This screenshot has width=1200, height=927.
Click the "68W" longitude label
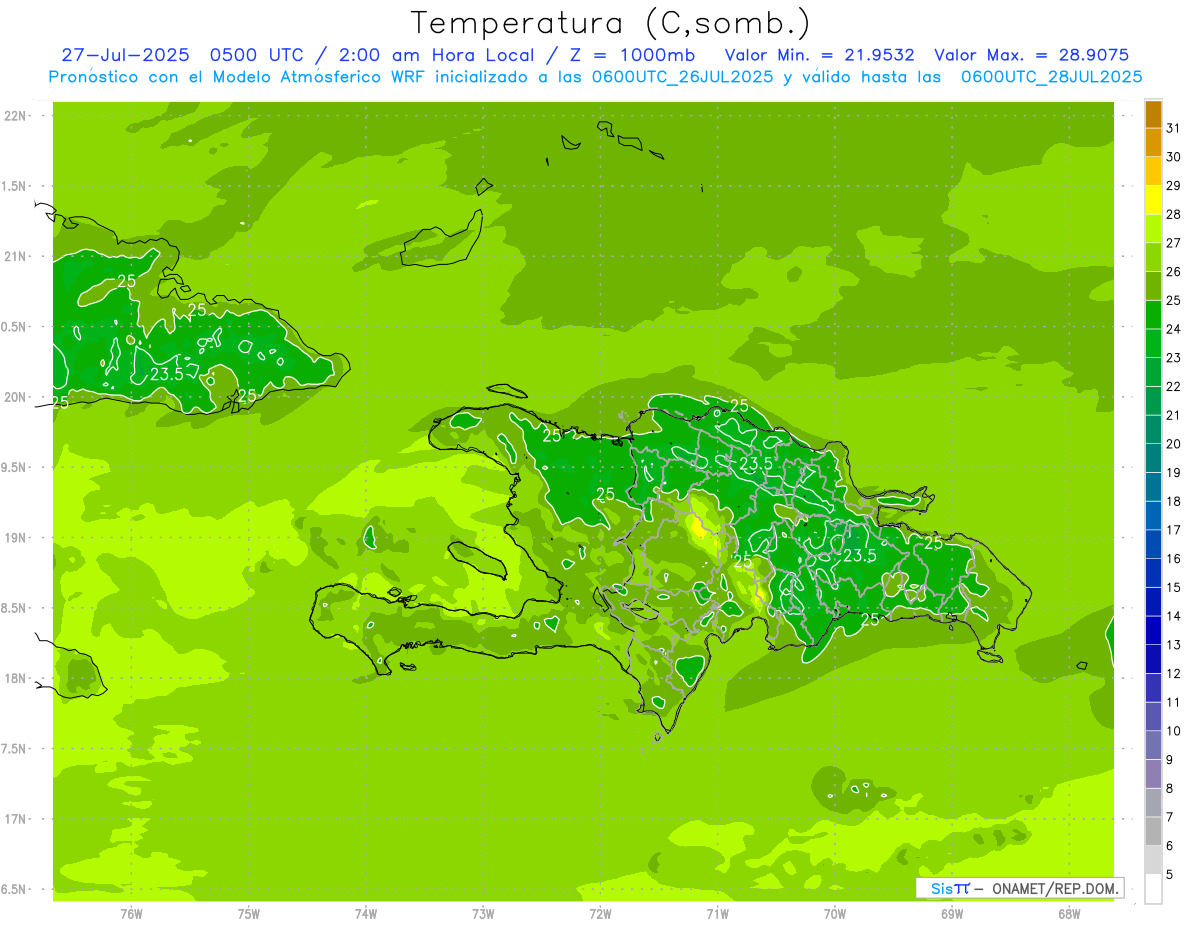[1069, 913]
